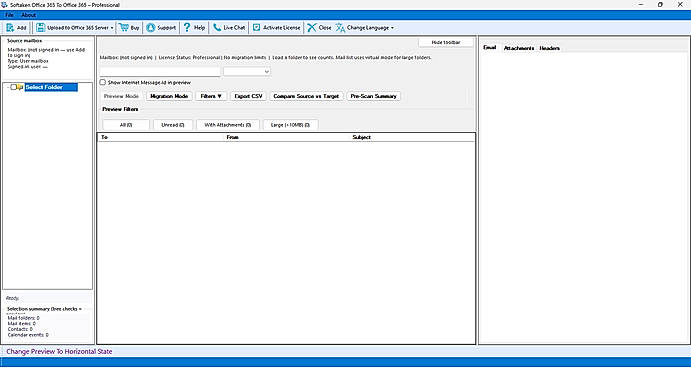Open the Filters dropdown button

[x=211, y=96]
